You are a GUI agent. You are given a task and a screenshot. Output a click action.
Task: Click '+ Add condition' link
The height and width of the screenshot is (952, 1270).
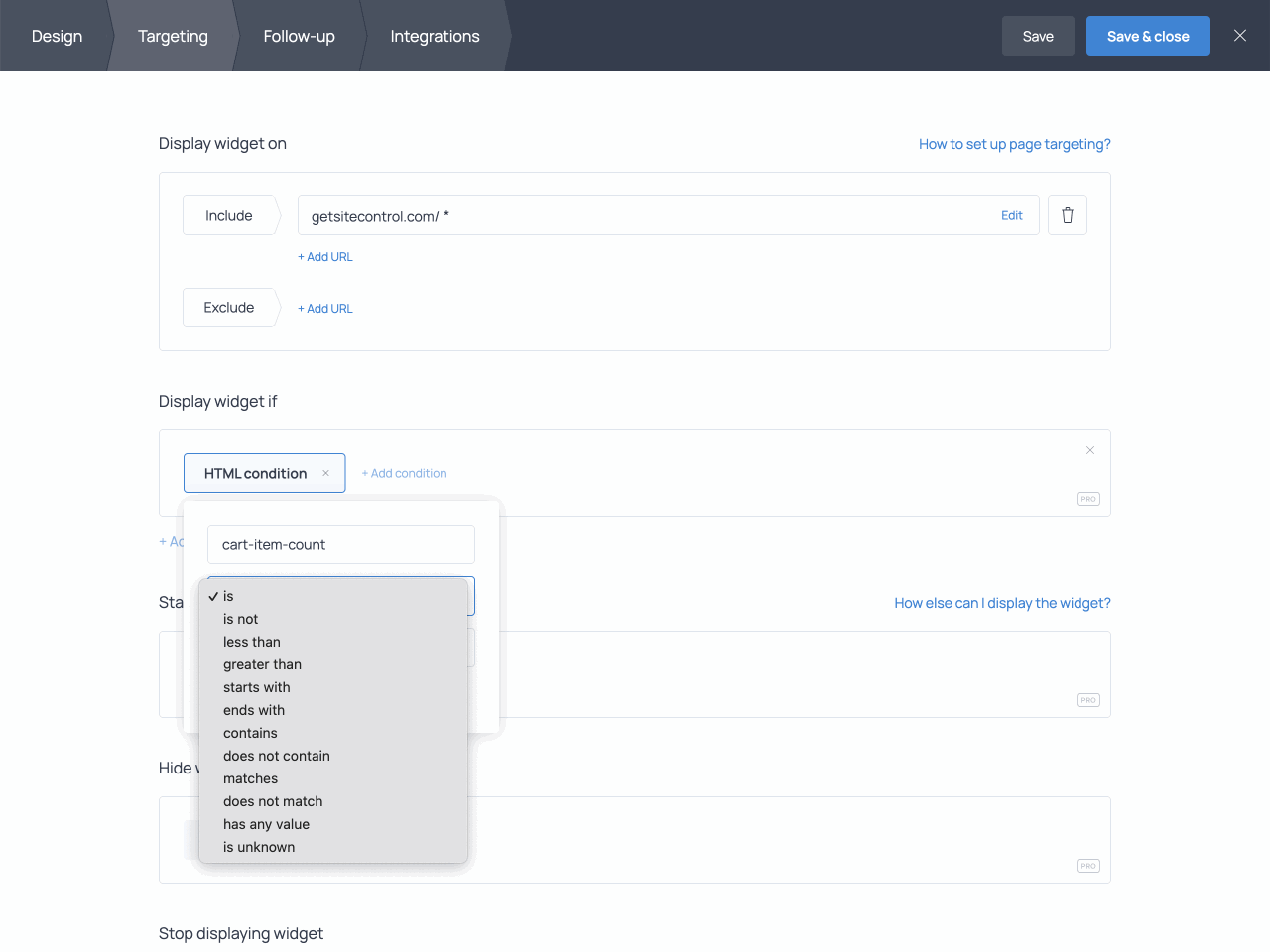[404, 473]
